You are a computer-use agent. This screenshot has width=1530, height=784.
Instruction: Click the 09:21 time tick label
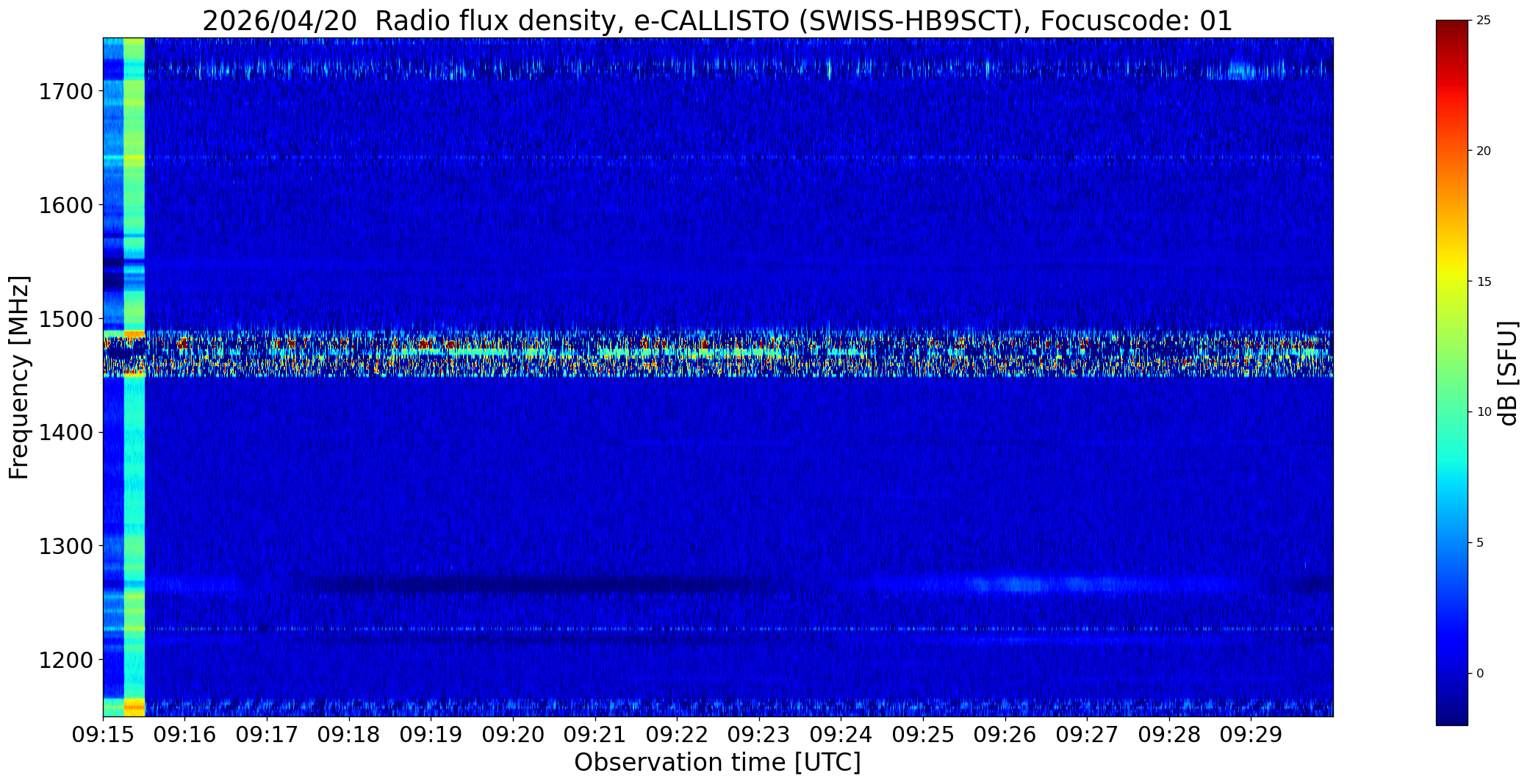[x=595, y=735]
